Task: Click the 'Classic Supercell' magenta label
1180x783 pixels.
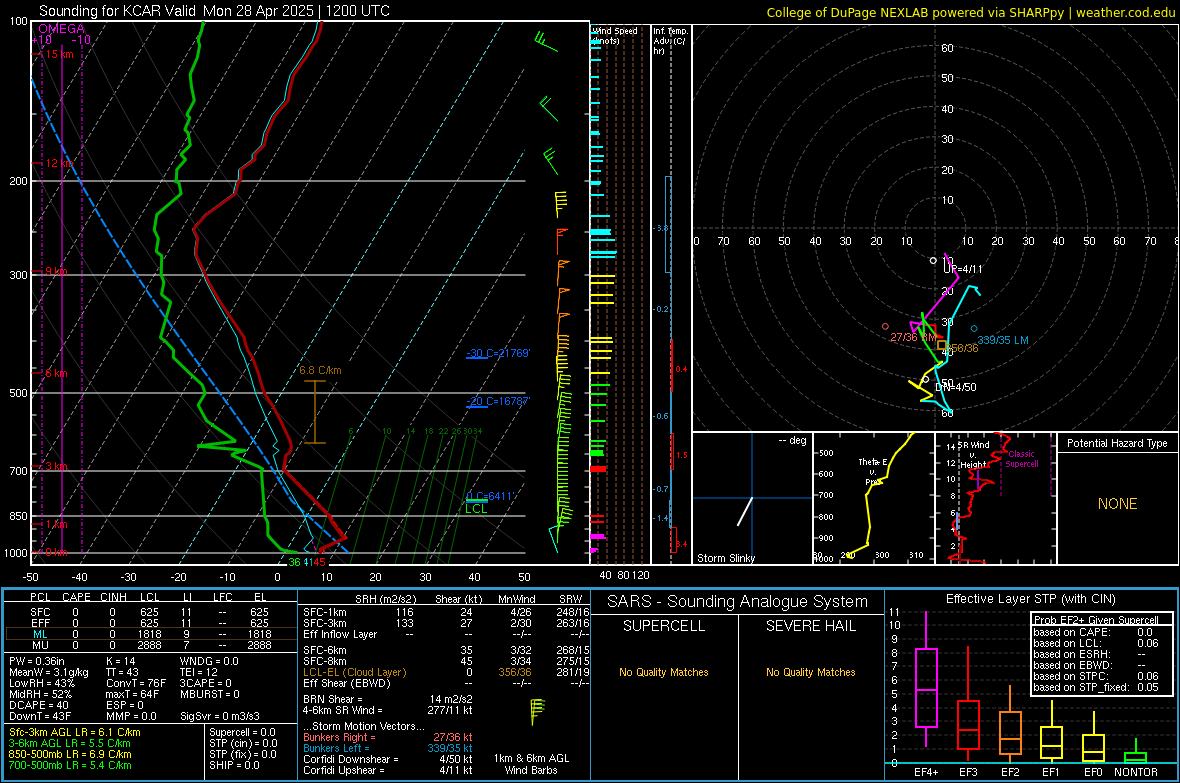Action: coord(1021,459)
